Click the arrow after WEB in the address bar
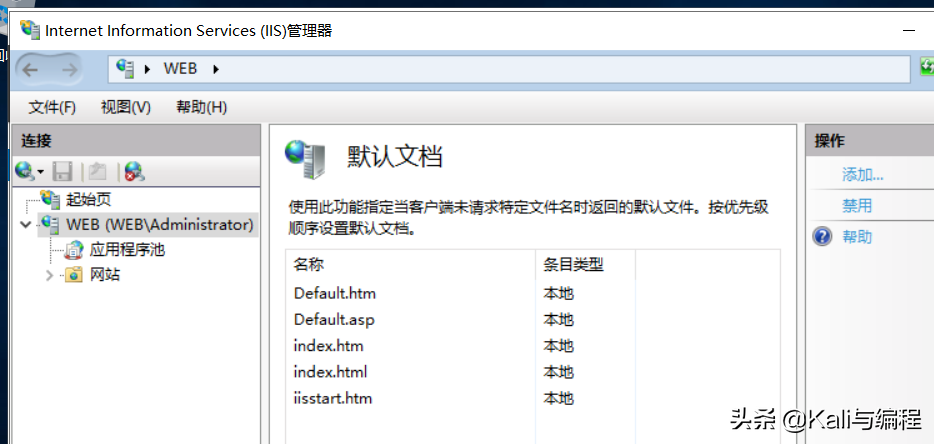Image resolution: width=934 pixels, height=444 pixels. [216, 69]
